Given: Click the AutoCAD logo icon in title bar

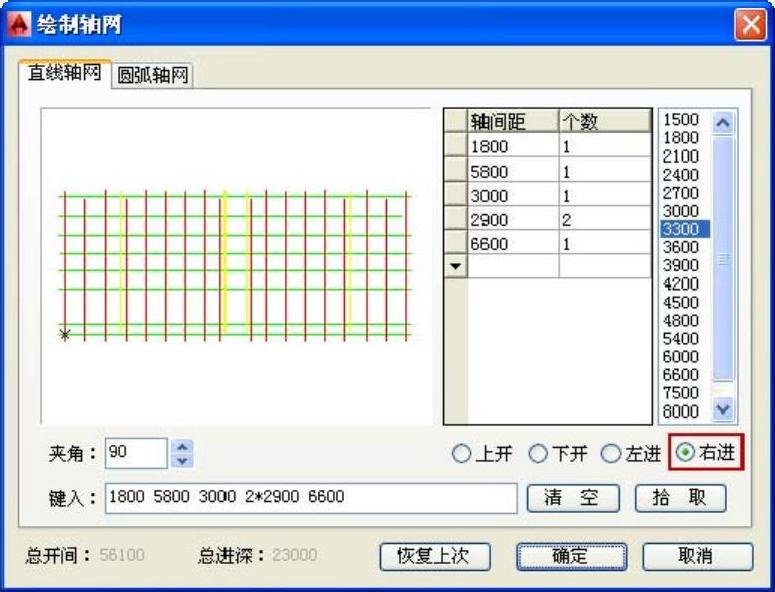Looking at the screenshot, I should tap(19, 24).
